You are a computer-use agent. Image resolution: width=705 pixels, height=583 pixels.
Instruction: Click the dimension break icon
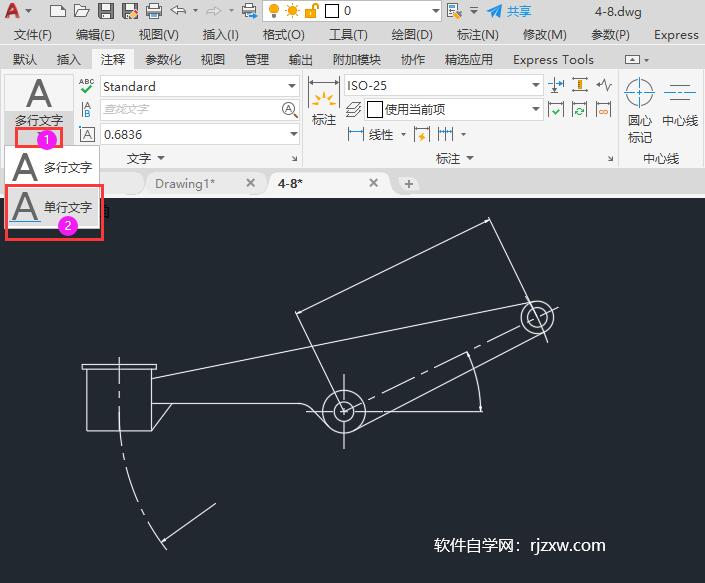point(556,85)
